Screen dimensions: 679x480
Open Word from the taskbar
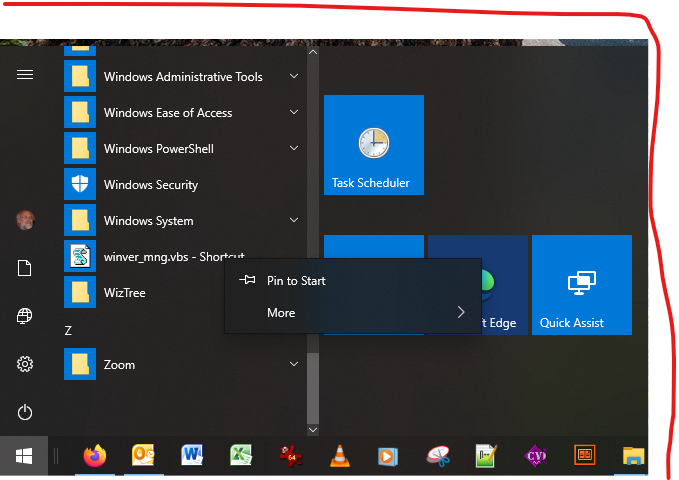pyautogui.click(x=192, y=456)
